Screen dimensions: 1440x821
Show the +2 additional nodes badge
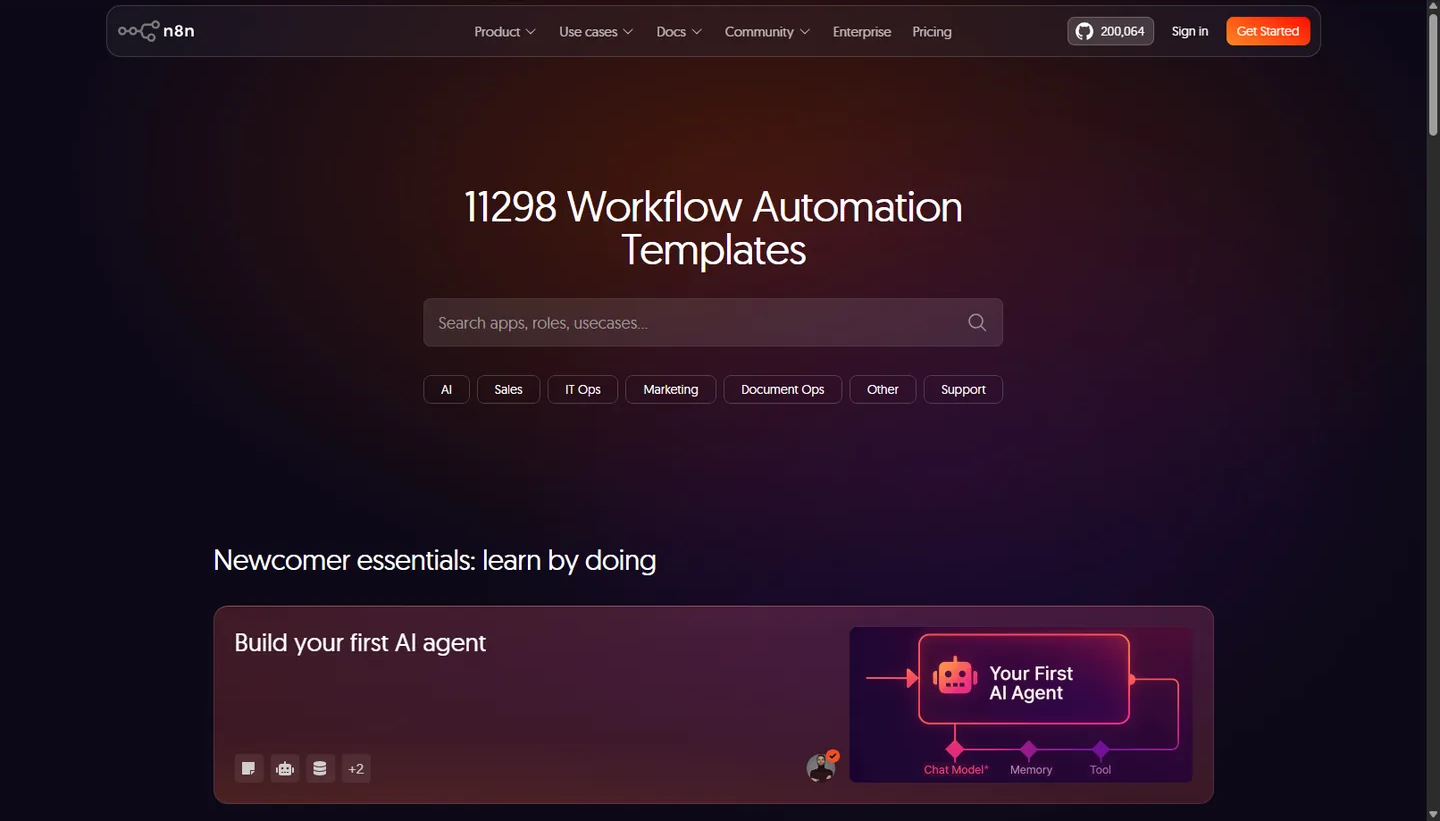point(356,768)
